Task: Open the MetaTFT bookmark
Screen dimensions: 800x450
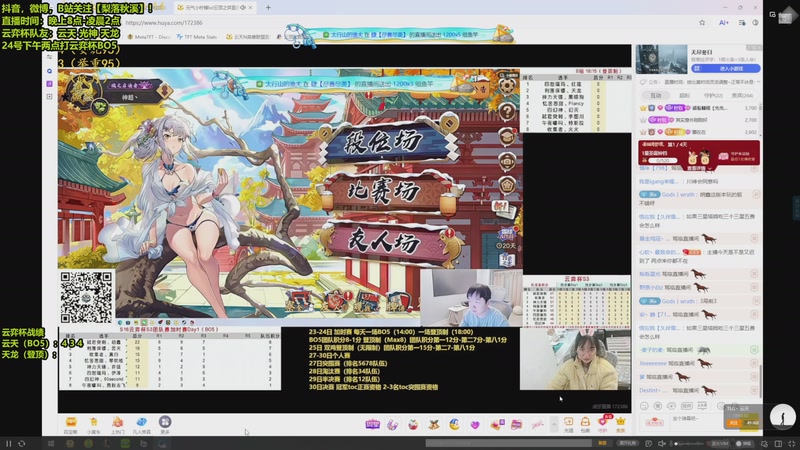Action: tap(149, 37)
